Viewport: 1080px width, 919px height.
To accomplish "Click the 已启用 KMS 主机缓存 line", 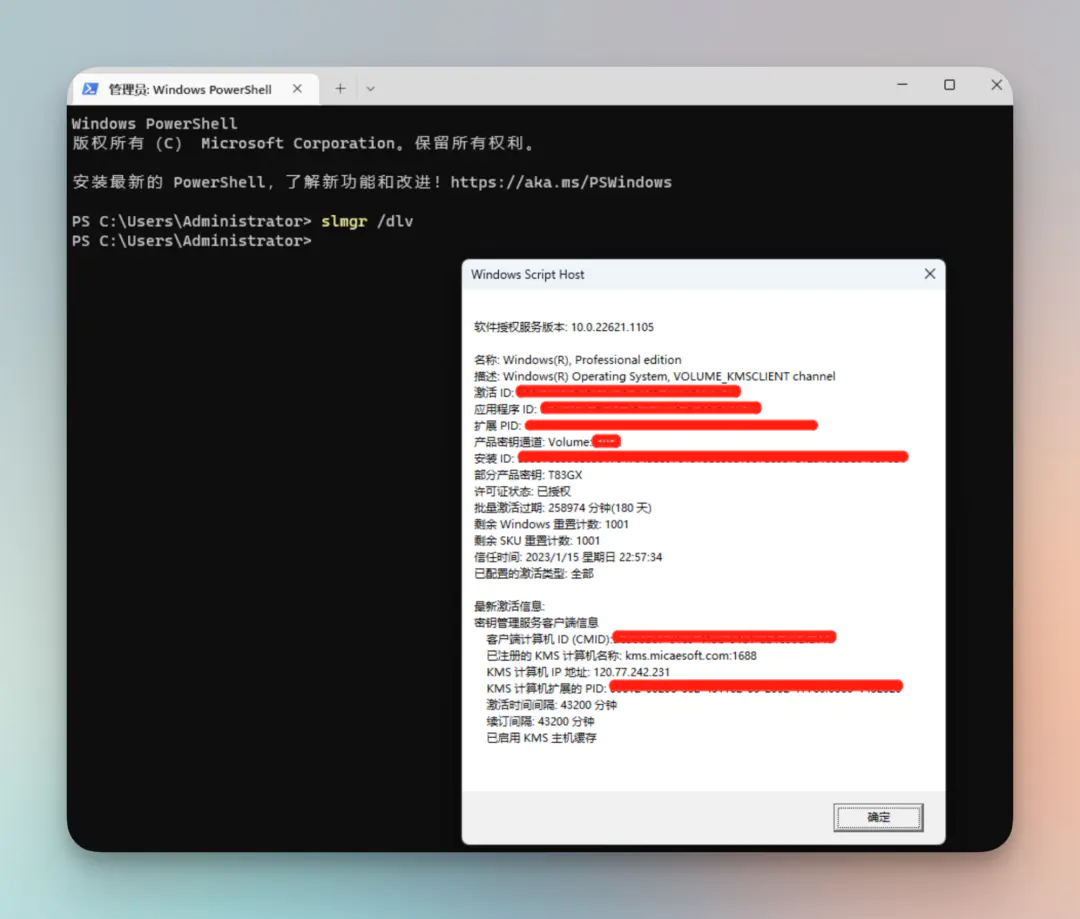I will coord(541,738).
